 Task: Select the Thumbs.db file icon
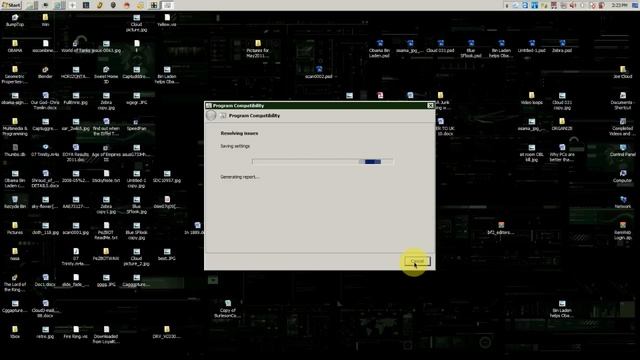coord(15,151)
